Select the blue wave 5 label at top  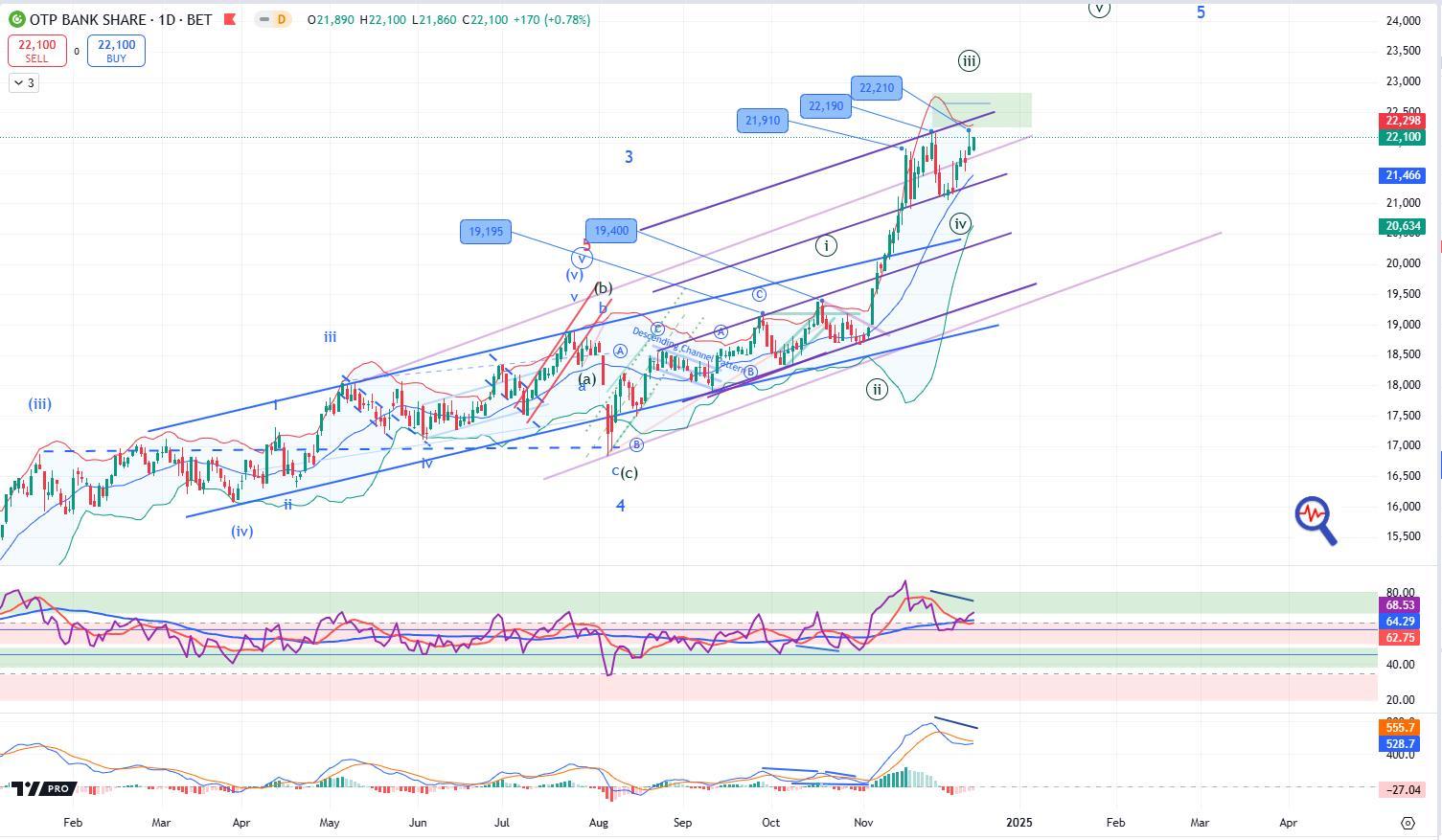point(1201,12)
